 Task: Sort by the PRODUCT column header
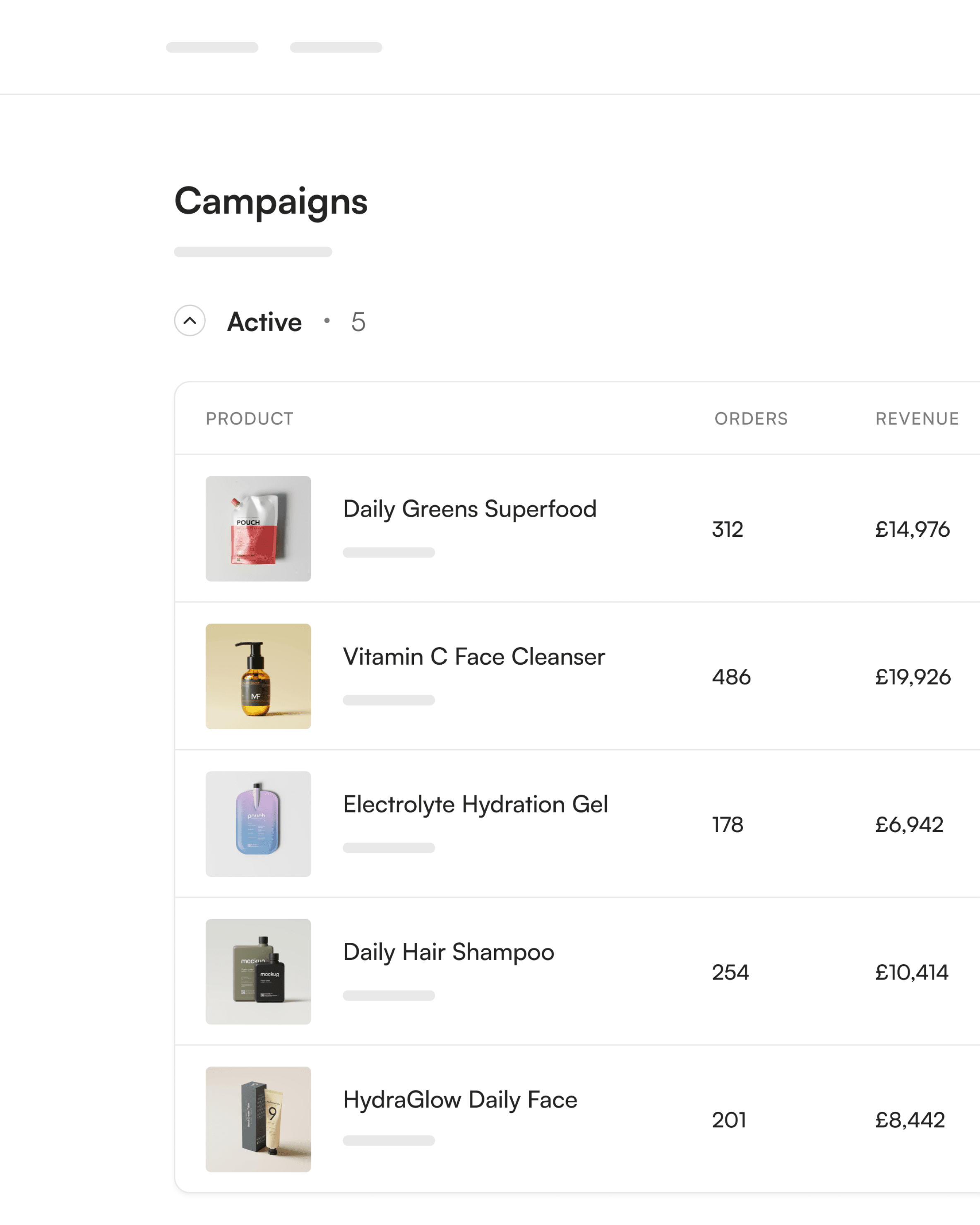coord(250,419)
